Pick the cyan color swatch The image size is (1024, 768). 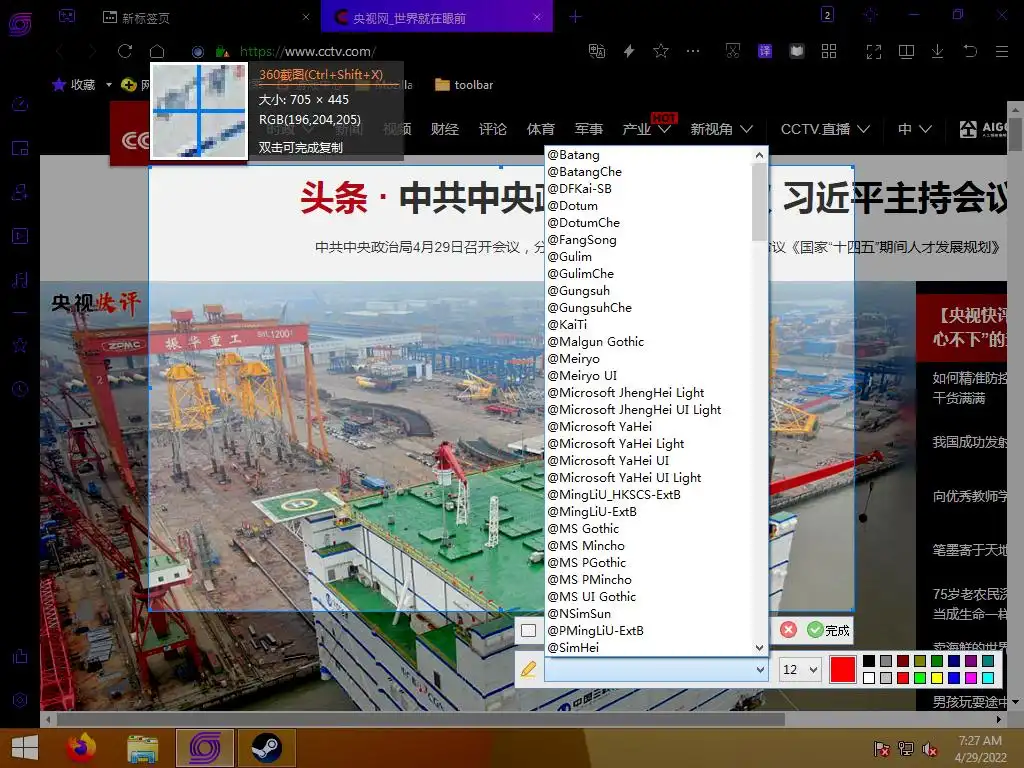(987, 678)
